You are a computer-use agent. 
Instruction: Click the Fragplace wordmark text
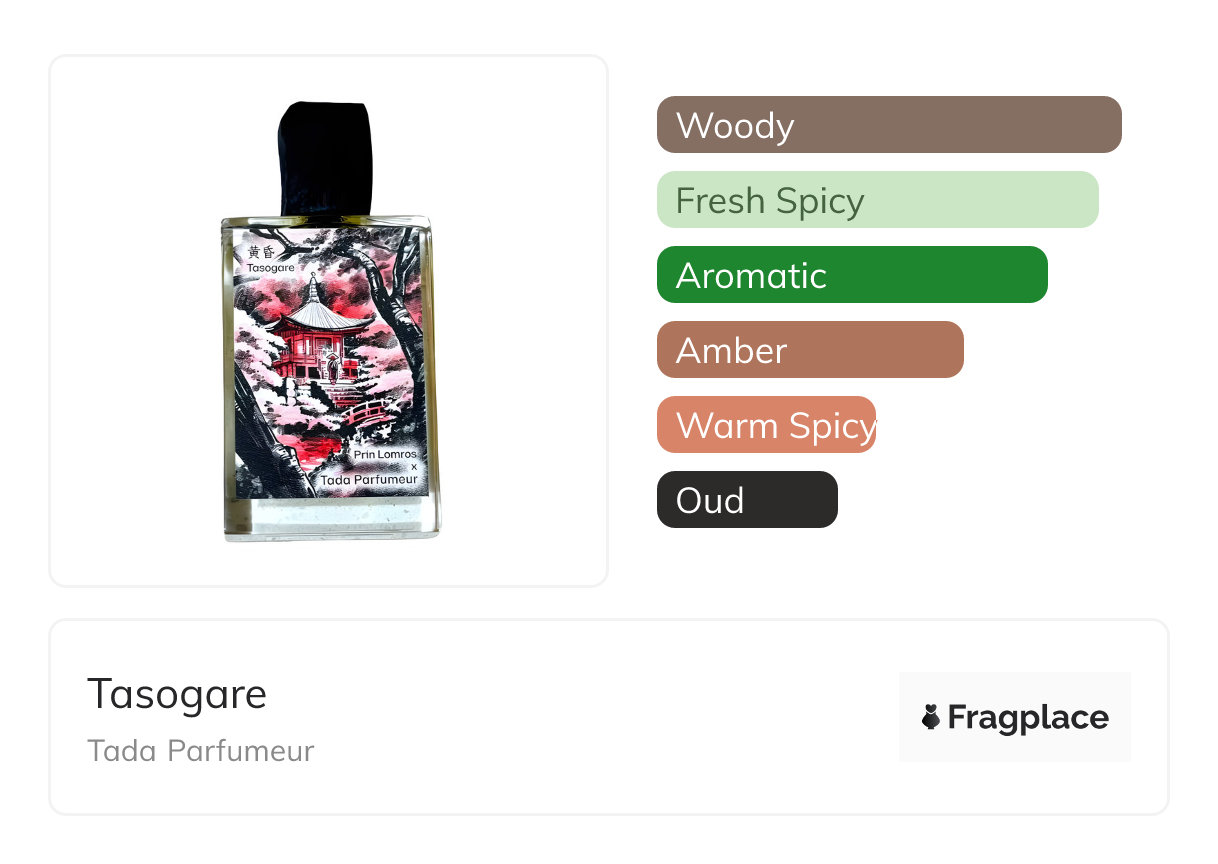(1028, 717)
